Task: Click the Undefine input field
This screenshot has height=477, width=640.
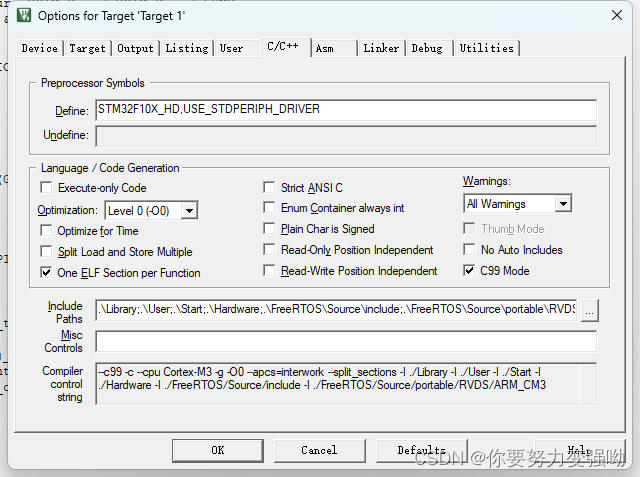Action: click(346, 136)
